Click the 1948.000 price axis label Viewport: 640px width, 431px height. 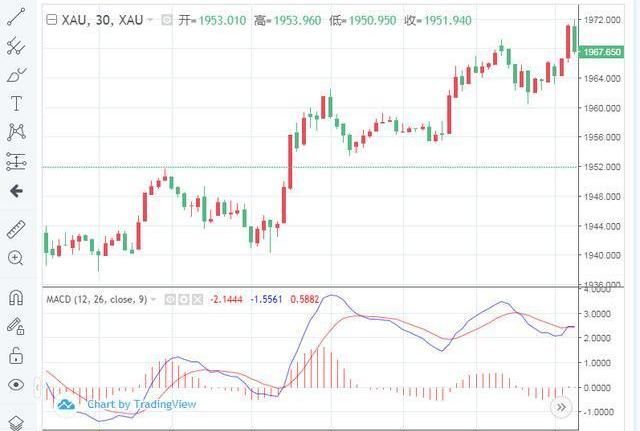coord(602,197)
